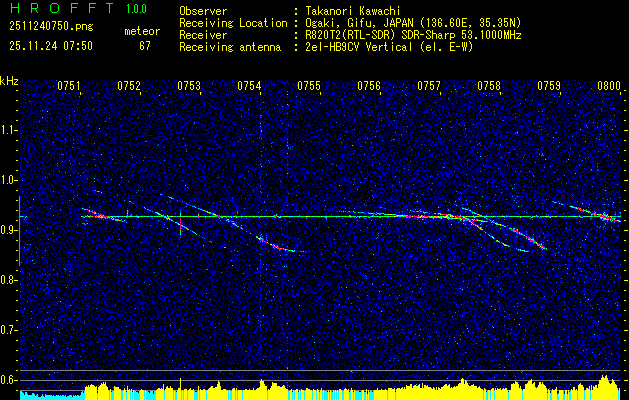
Task: Click the version number 1.0.0
Action: coord(136,9)
